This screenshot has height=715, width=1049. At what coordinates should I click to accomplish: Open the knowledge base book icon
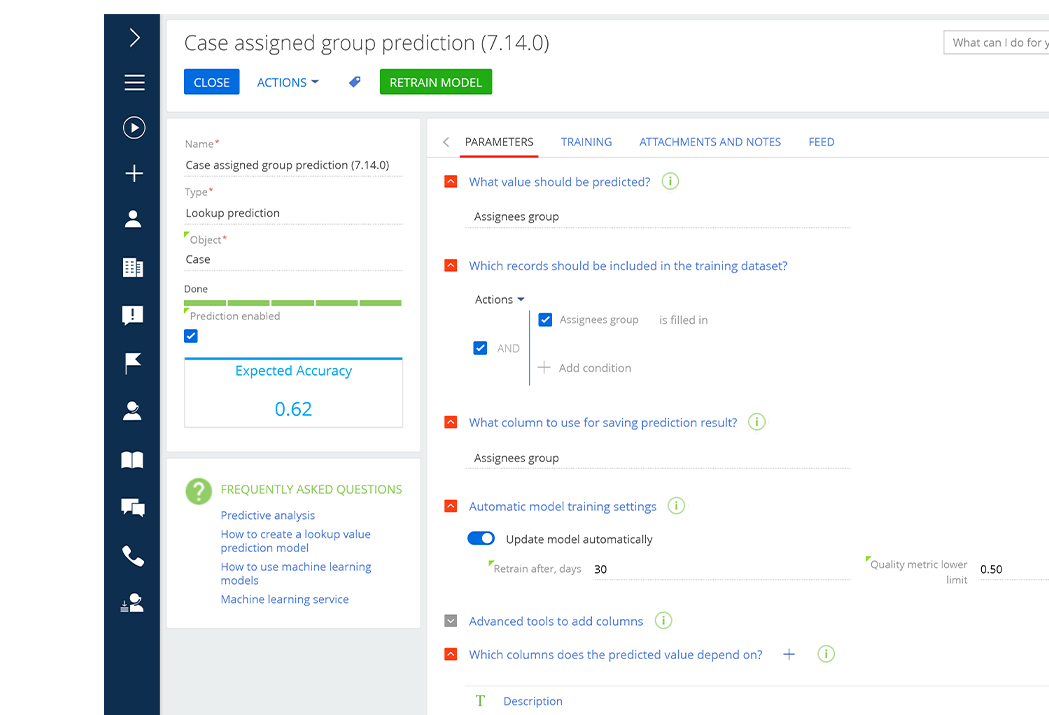point(133,460)
